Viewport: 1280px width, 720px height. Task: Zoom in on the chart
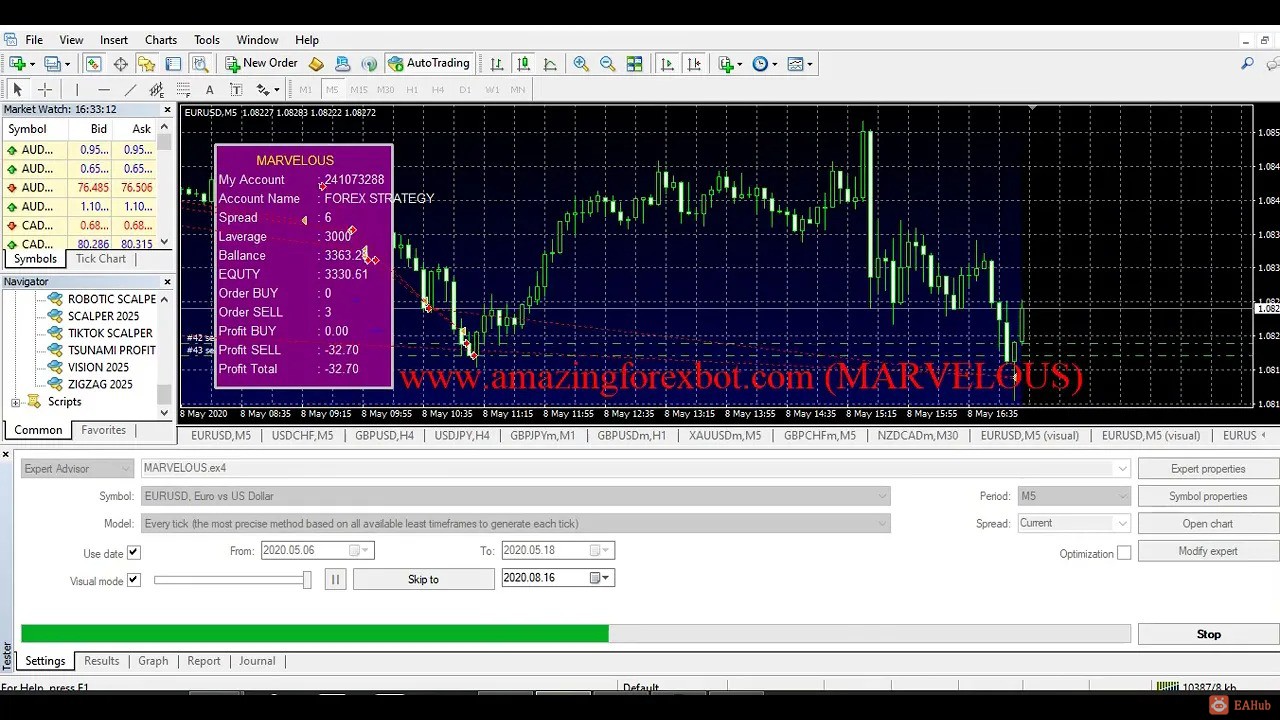coord(581,64)
